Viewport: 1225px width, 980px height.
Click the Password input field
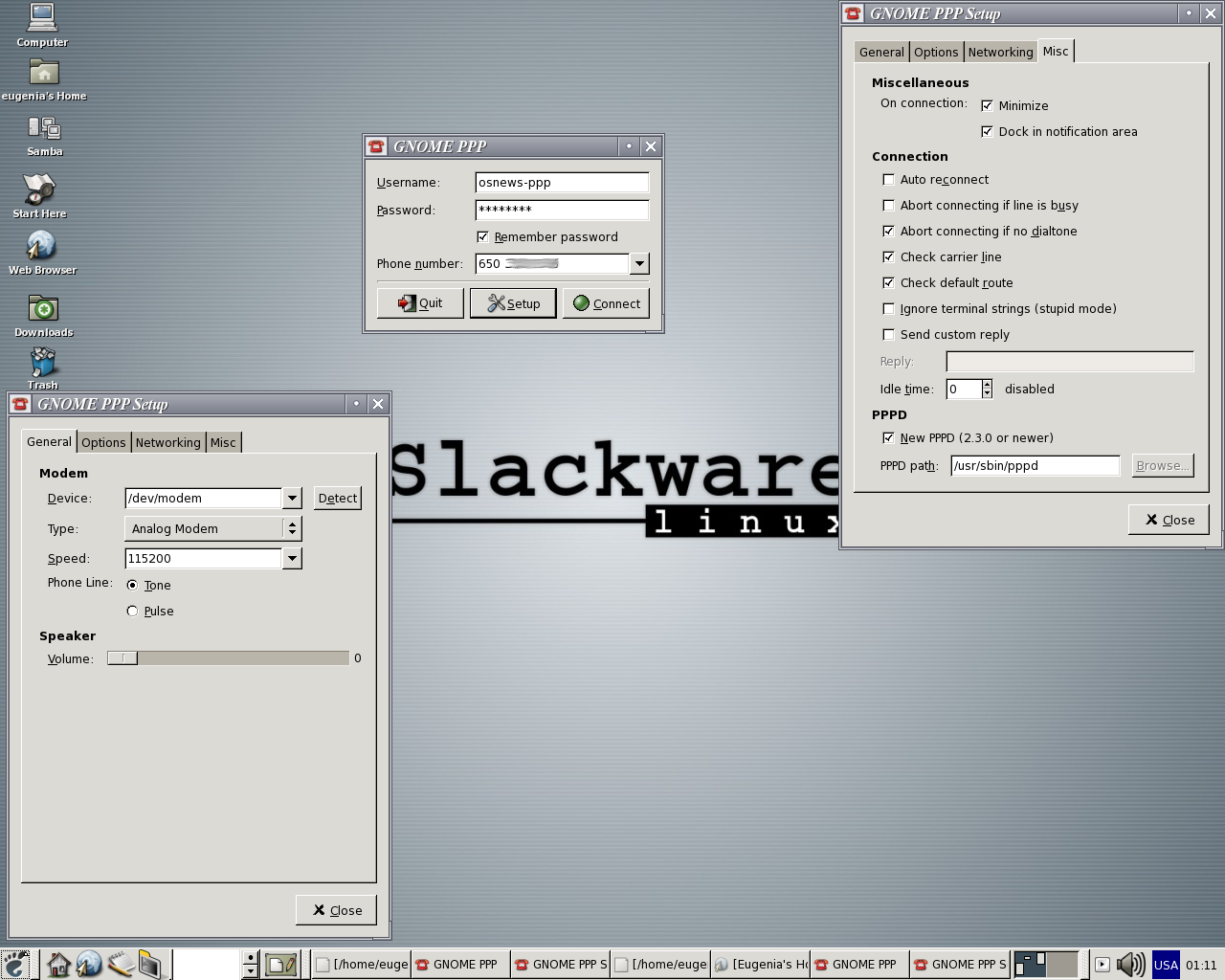point(562,210)
